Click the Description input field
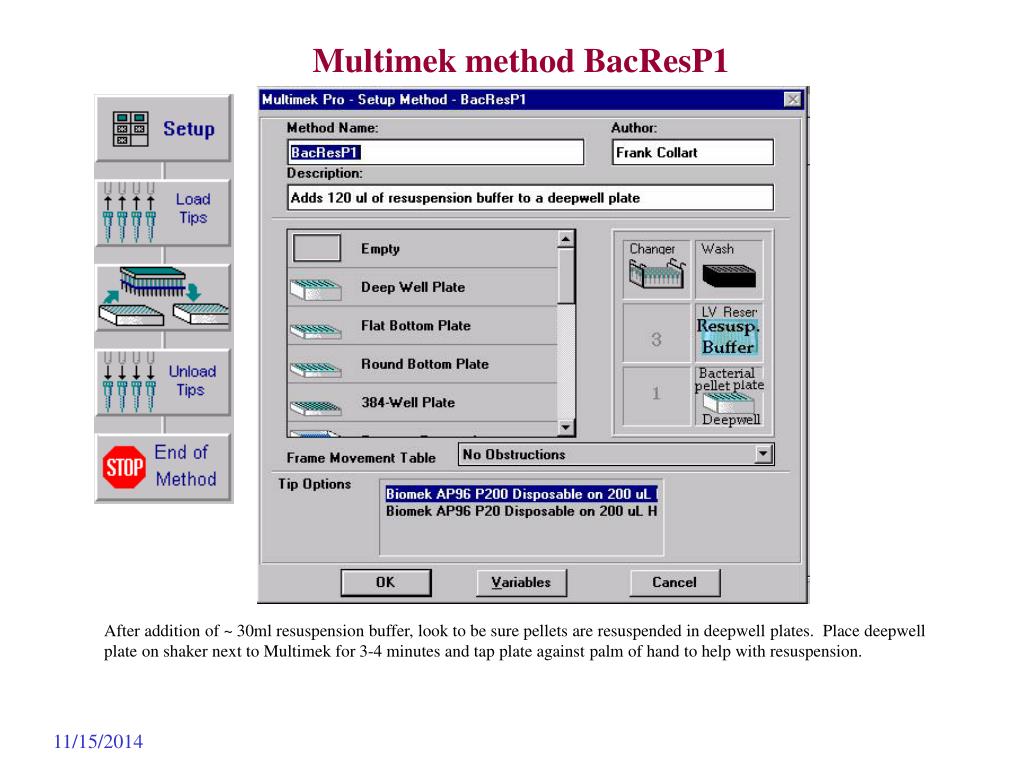Image resolution: width=1024 pixels, height=768 pixels. tap(530, 197)
